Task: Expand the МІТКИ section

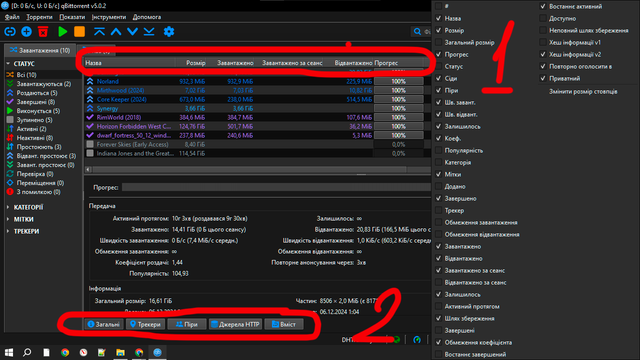Action: point(8,219)
